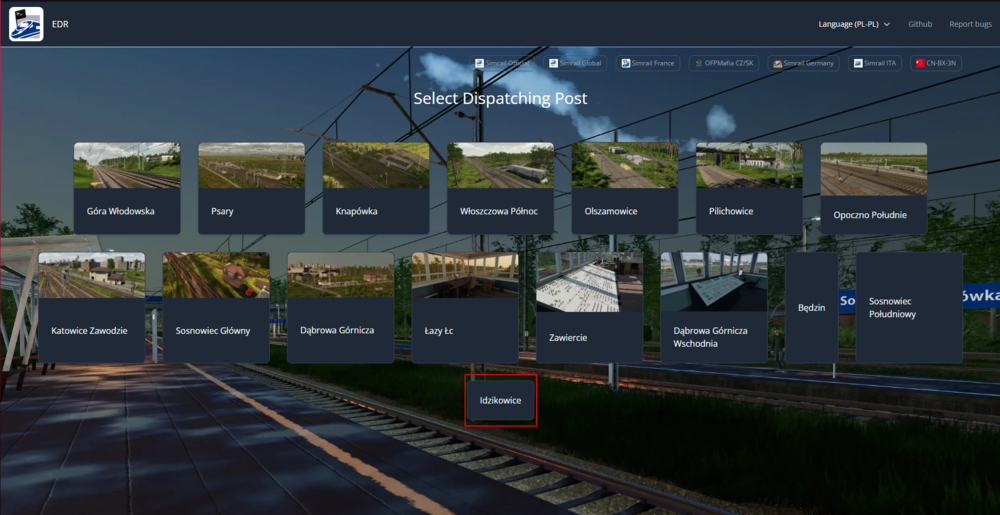Click the EDR logo icon
Image resolution: width=1000 pixels, height=515 pixels.
pos(26,23)
